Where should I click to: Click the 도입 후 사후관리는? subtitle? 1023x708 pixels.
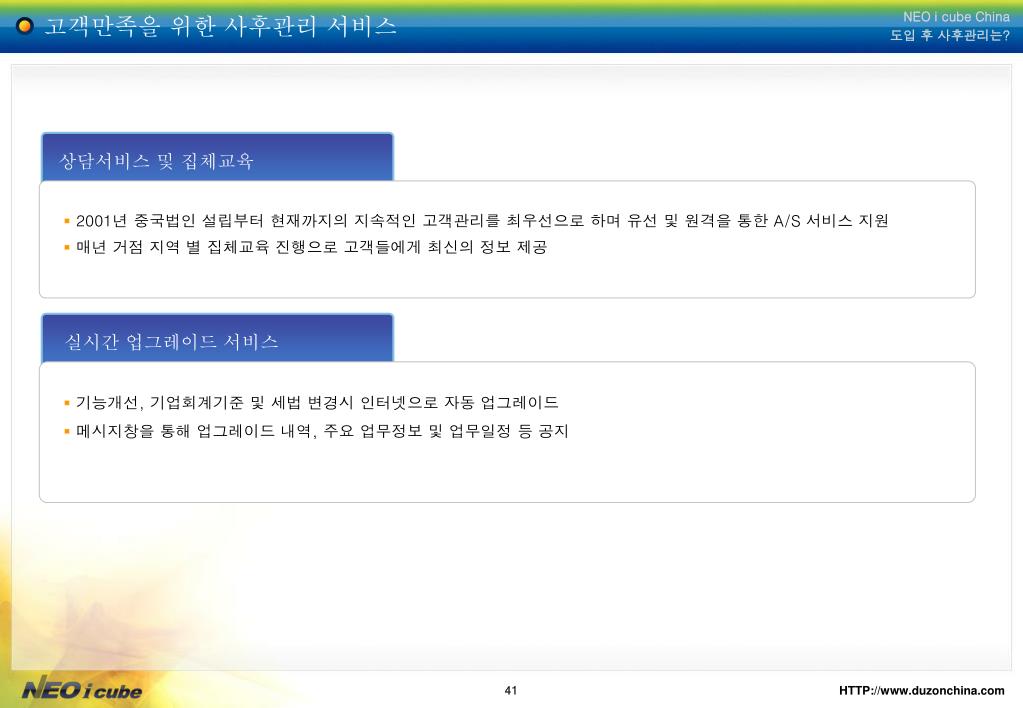coord(950,35)
